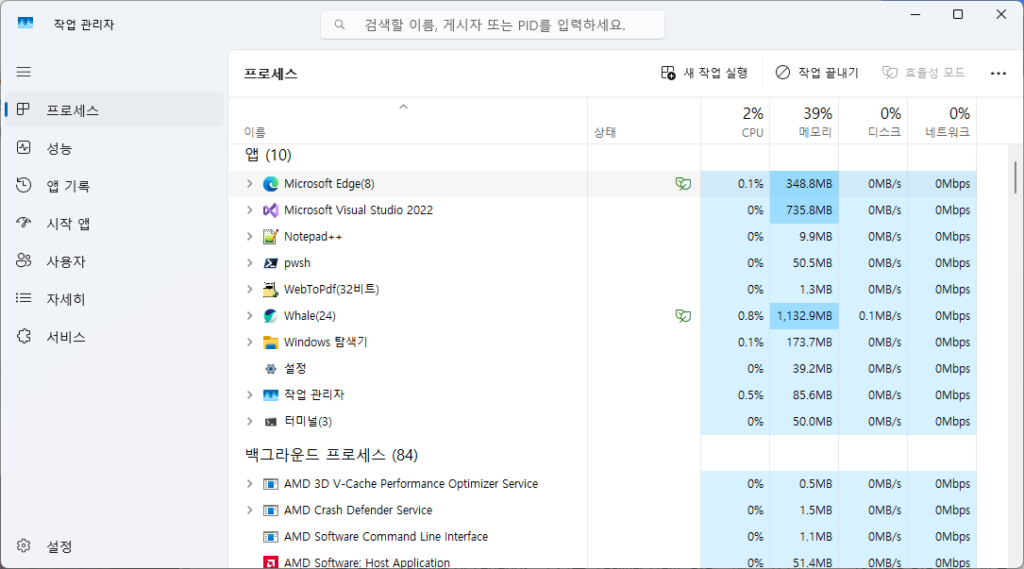Click the Notepad++ row icon
This screenshot has width=1024, height=569.
(270, 236)
